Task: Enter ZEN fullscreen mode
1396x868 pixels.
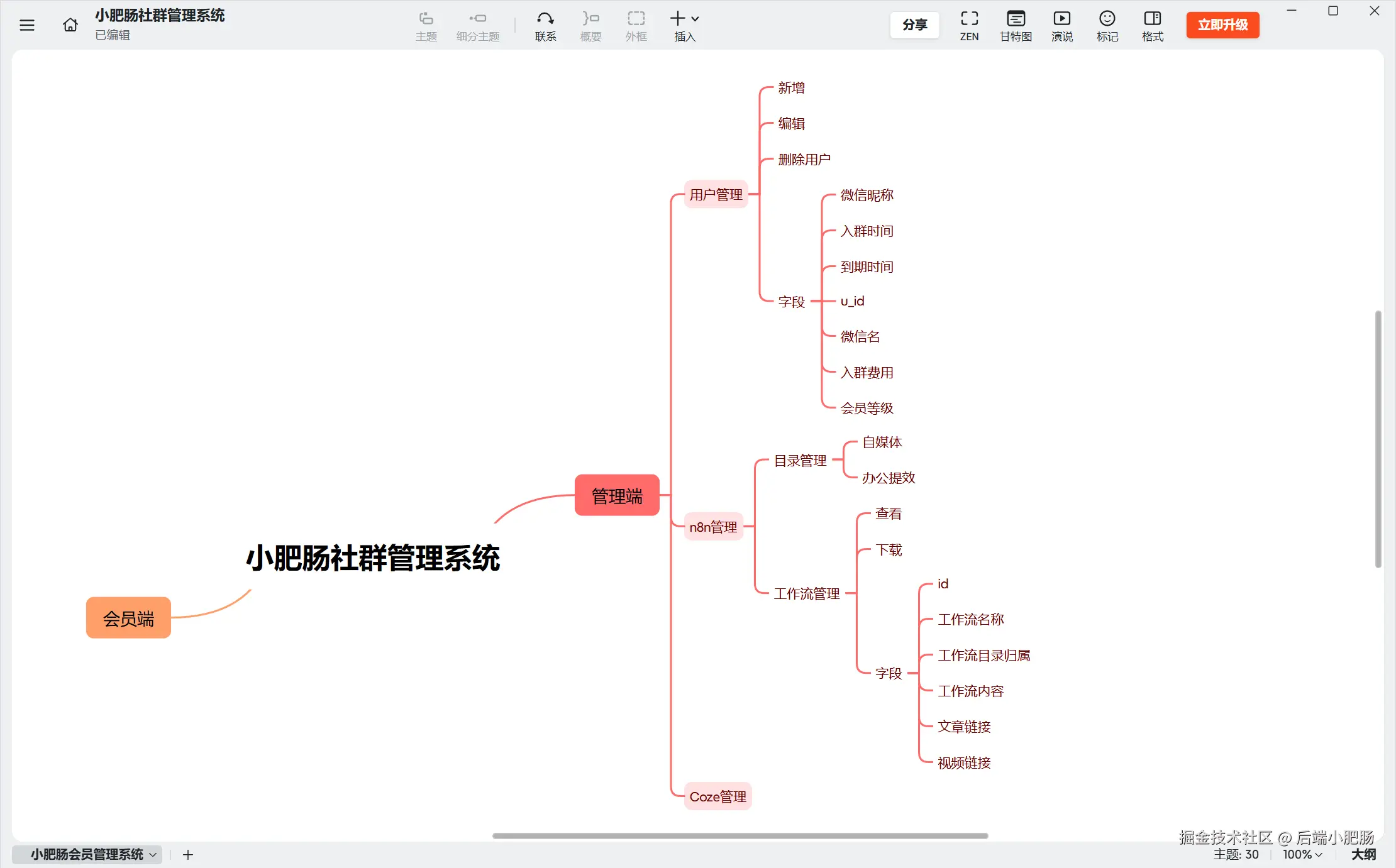Action: pyautogui.click(x=969, y=26)
